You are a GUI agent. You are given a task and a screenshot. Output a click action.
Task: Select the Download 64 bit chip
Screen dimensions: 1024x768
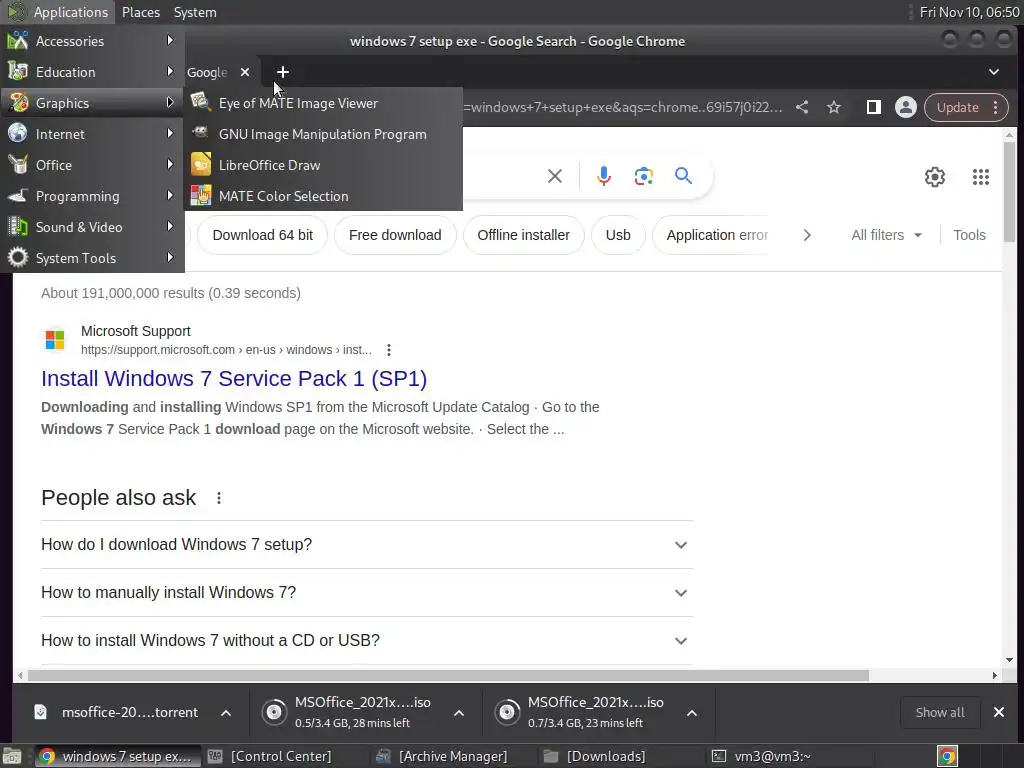click(263, 235)
